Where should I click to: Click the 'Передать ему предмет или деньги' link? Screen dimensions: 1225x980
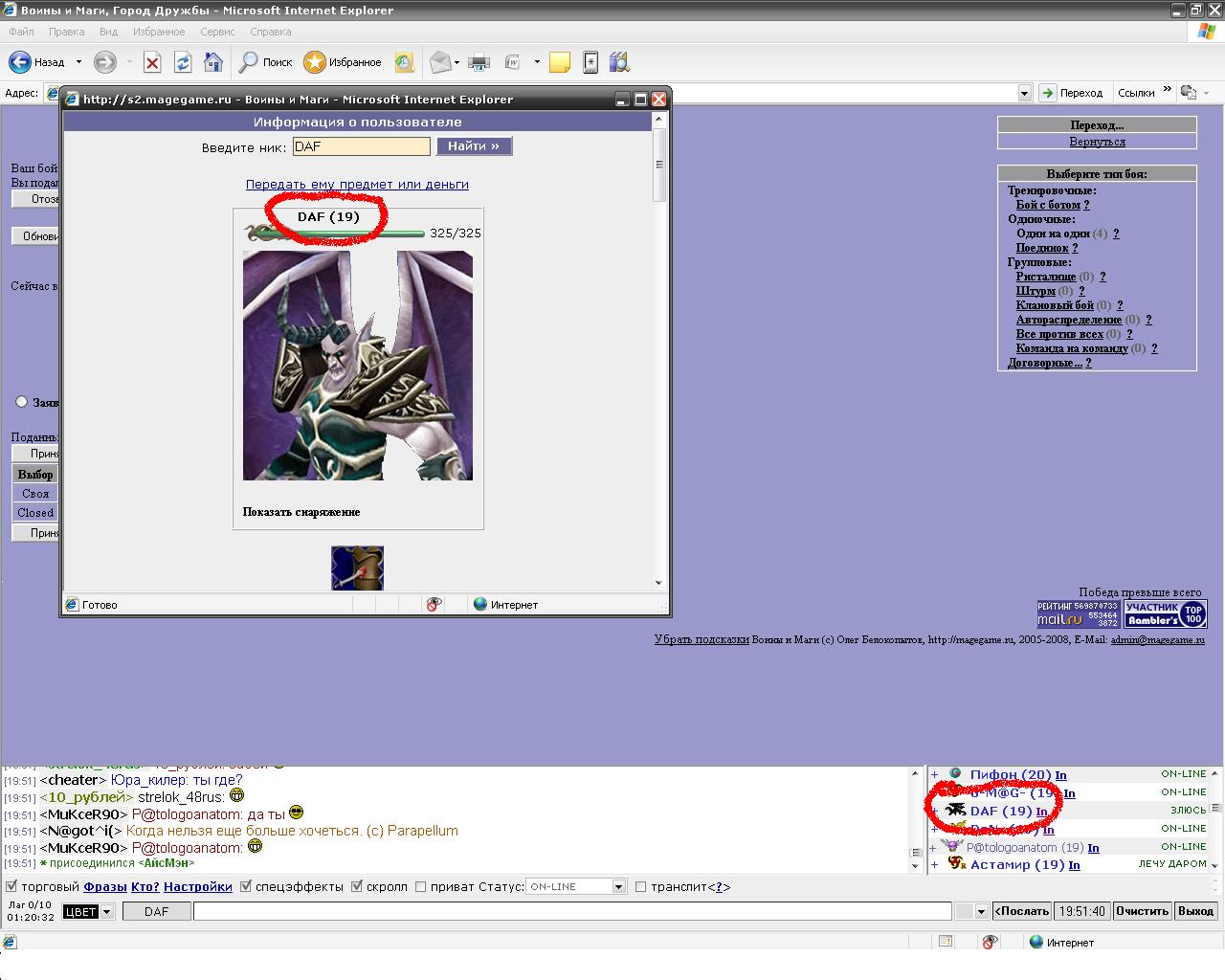357,184
